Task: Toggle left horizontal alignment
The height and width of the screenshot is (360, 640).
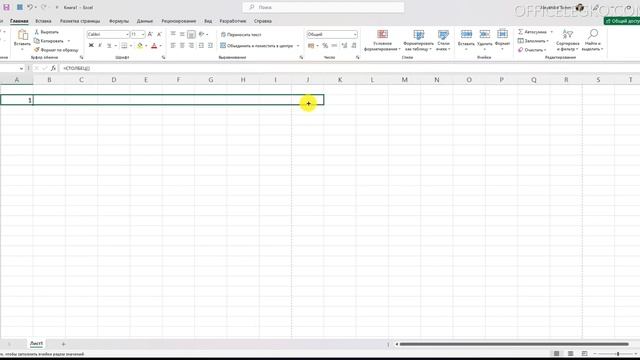Action: point(173,46)
